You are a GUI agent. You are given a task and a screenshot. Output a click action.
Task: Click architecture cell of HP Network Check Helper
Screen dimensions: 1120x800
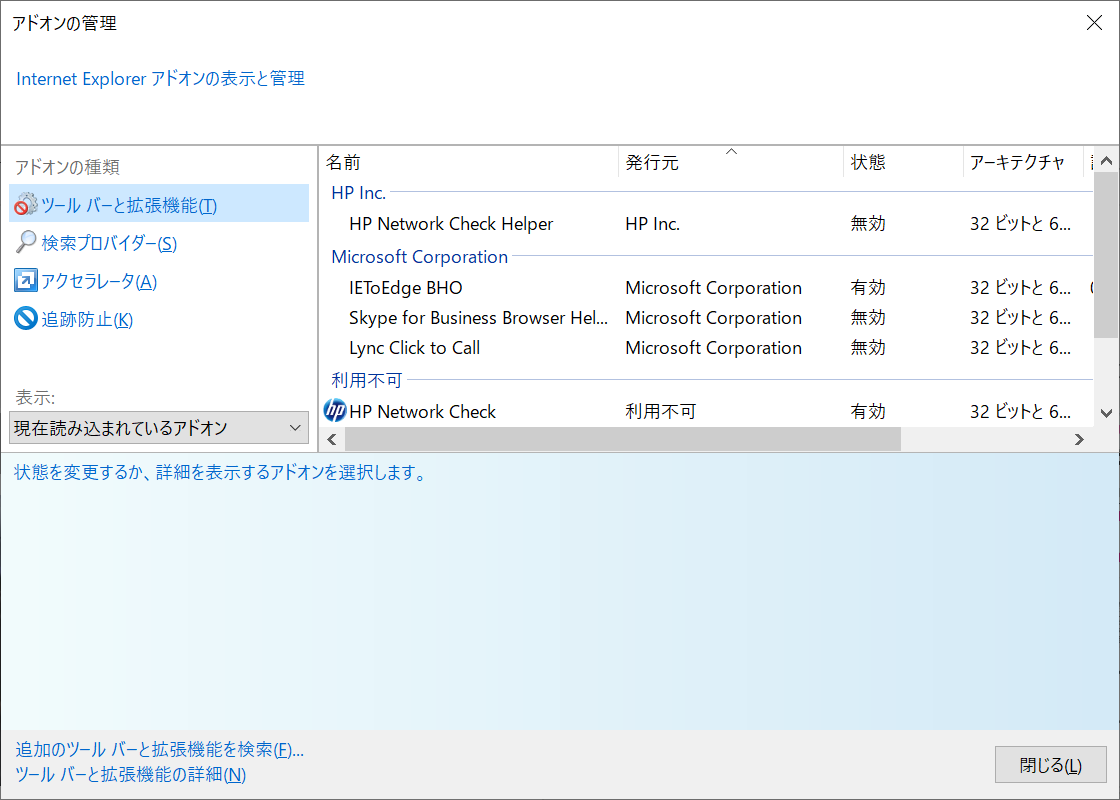click(1020, 224)
